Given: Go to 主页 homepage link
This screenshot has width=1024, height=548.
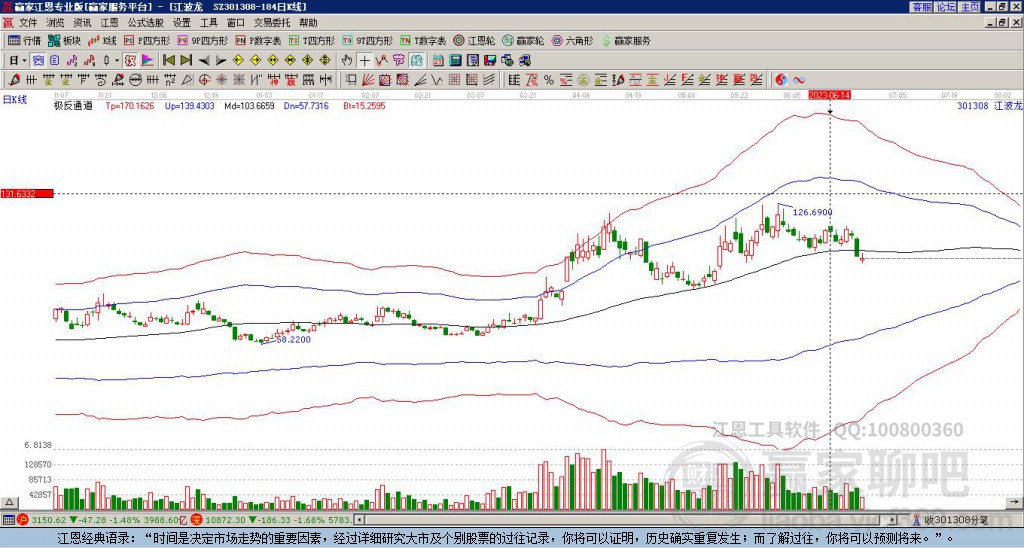Looking at the screenshot, I should click(x=970, y=7).
